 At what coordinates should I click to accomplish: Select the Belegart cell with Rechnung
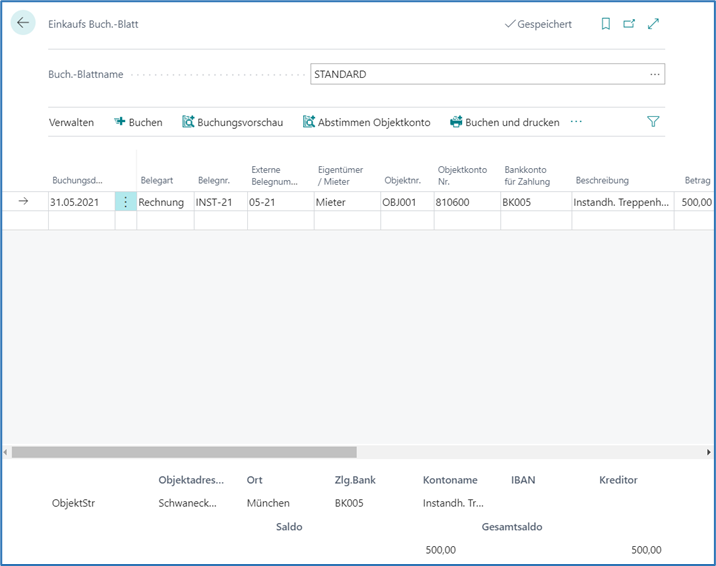164,202
